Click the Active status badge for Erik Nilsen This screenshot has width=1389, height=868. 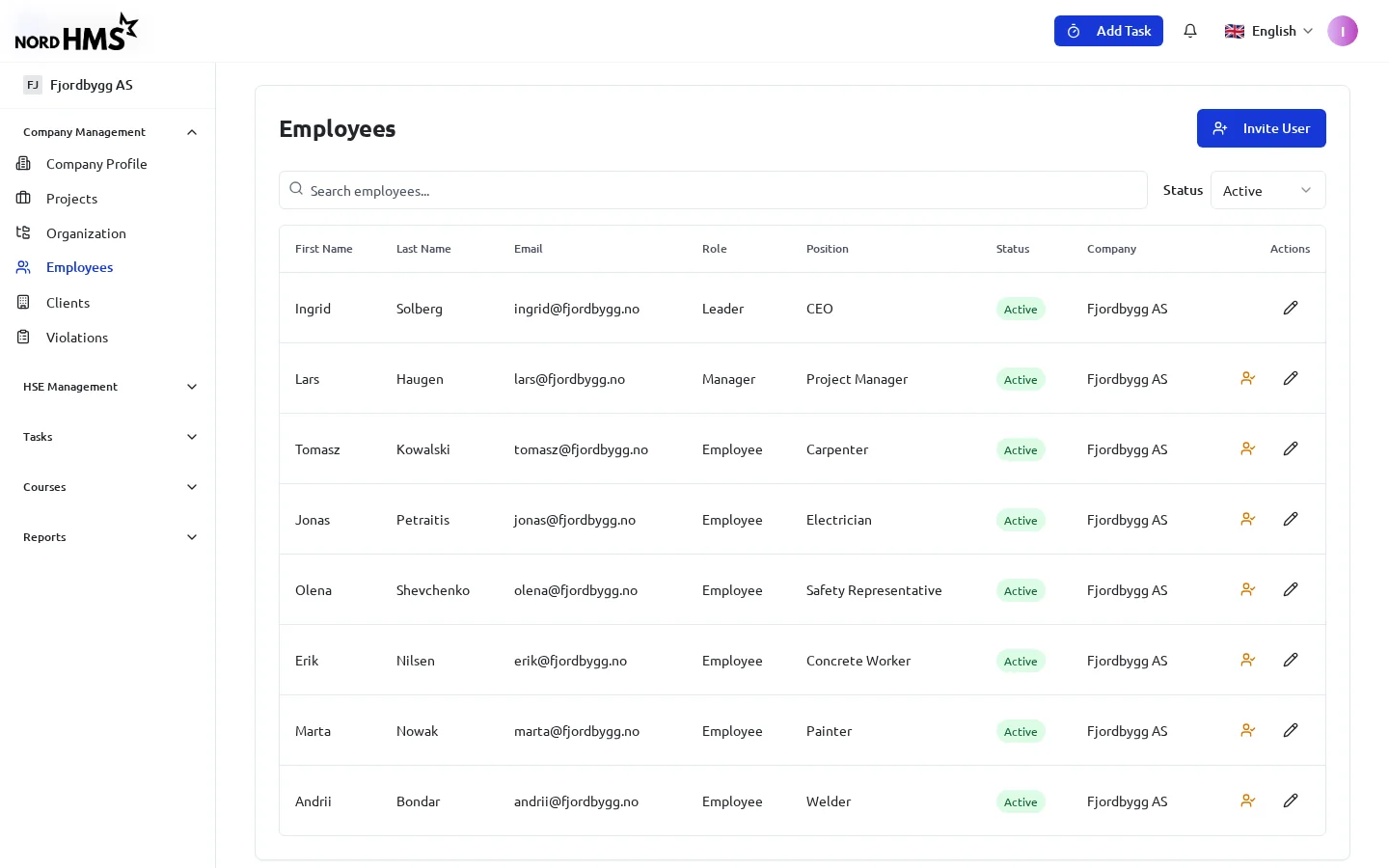pyautogui.click(x=1021, y=661)
